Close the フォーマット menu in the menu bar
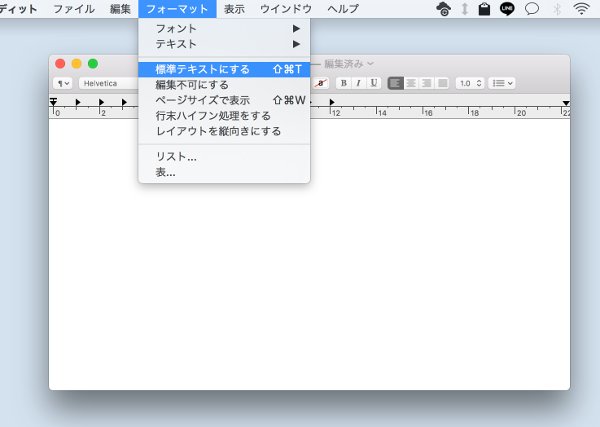The height and width of the screenshot is (427, 600). (177, 9)
